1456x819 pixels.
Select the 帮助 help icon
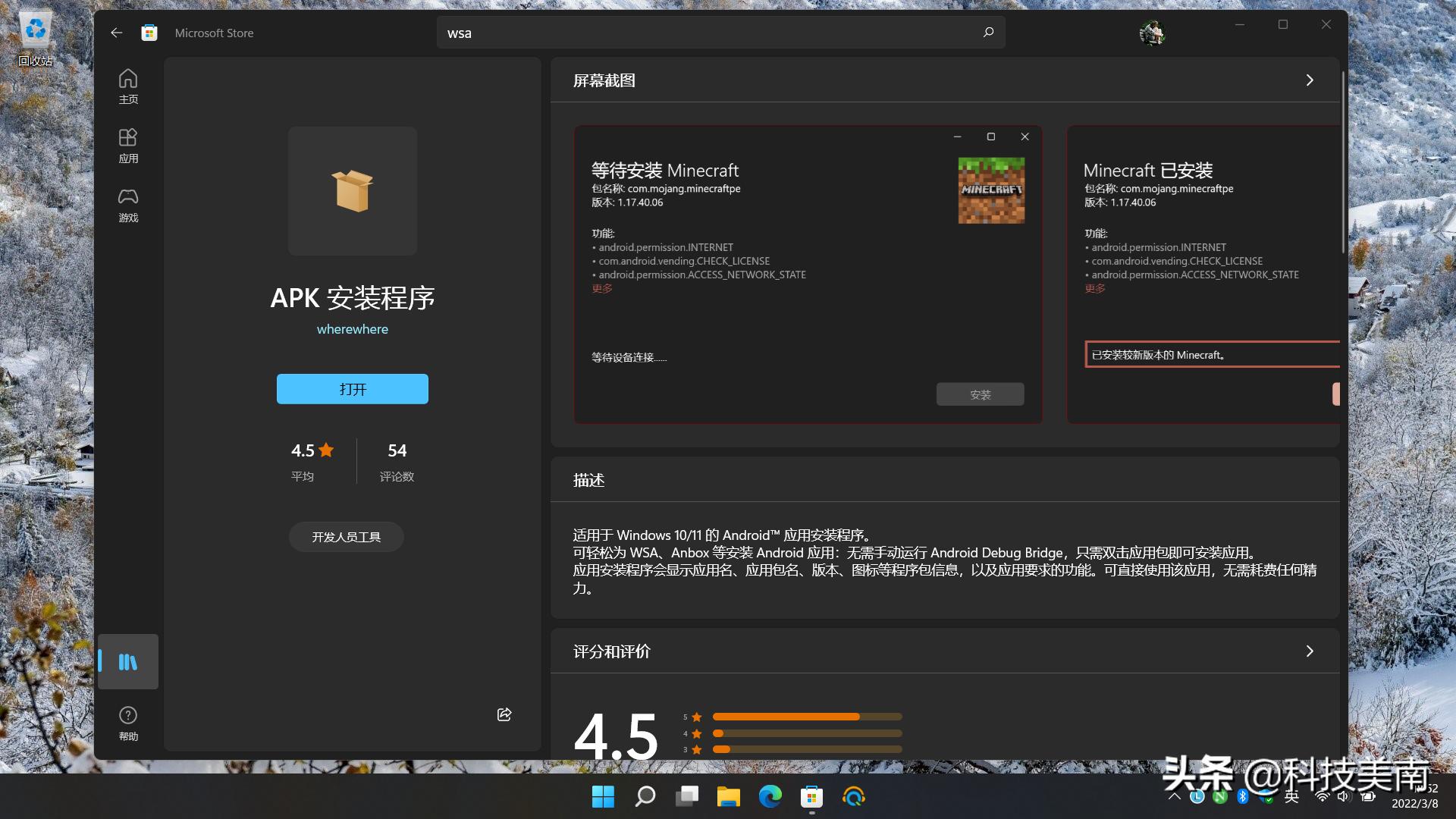click(127, 719)
